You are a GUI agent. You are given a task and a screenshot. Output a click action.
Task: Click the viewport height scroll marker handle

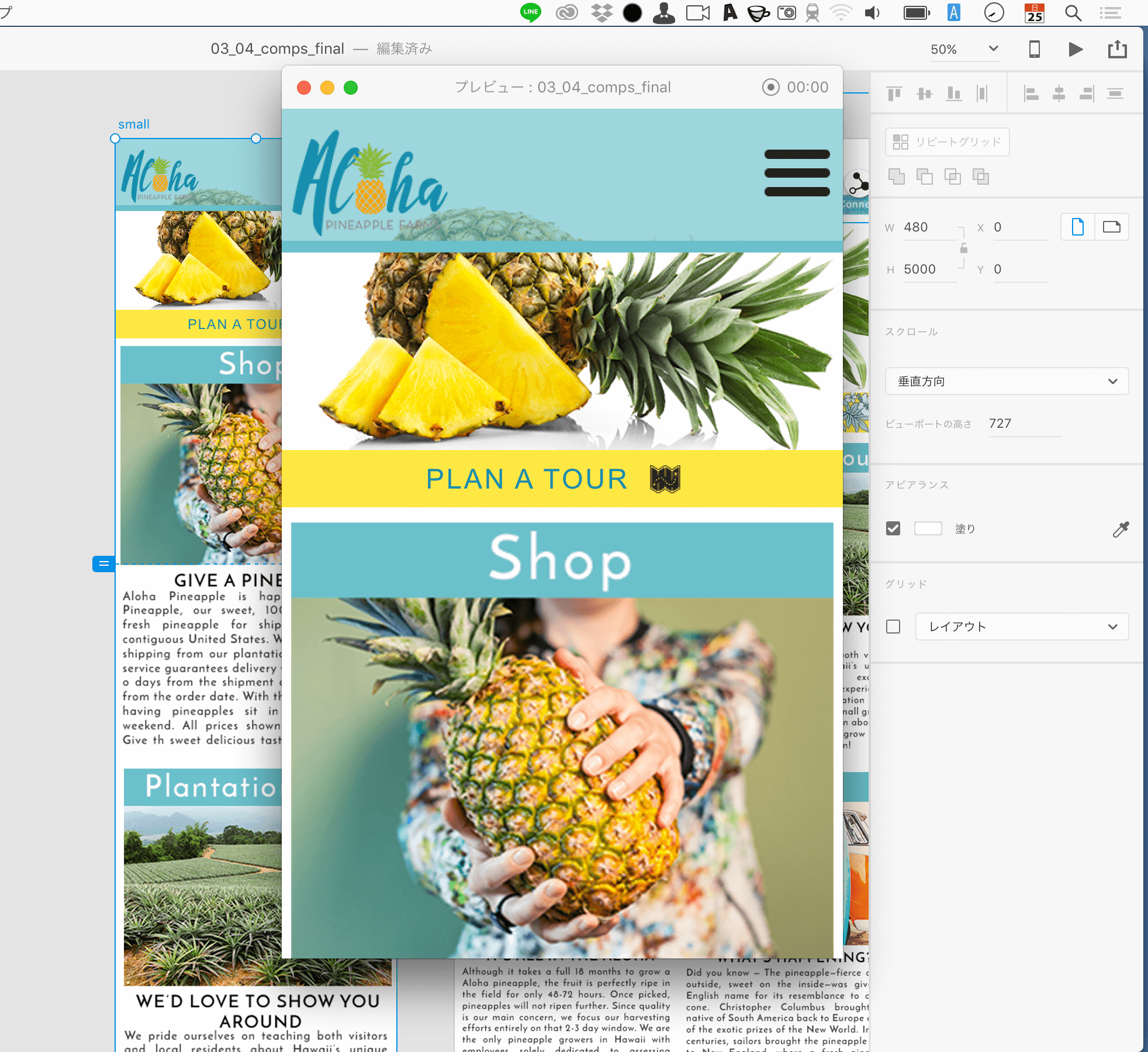coord(103,564)
